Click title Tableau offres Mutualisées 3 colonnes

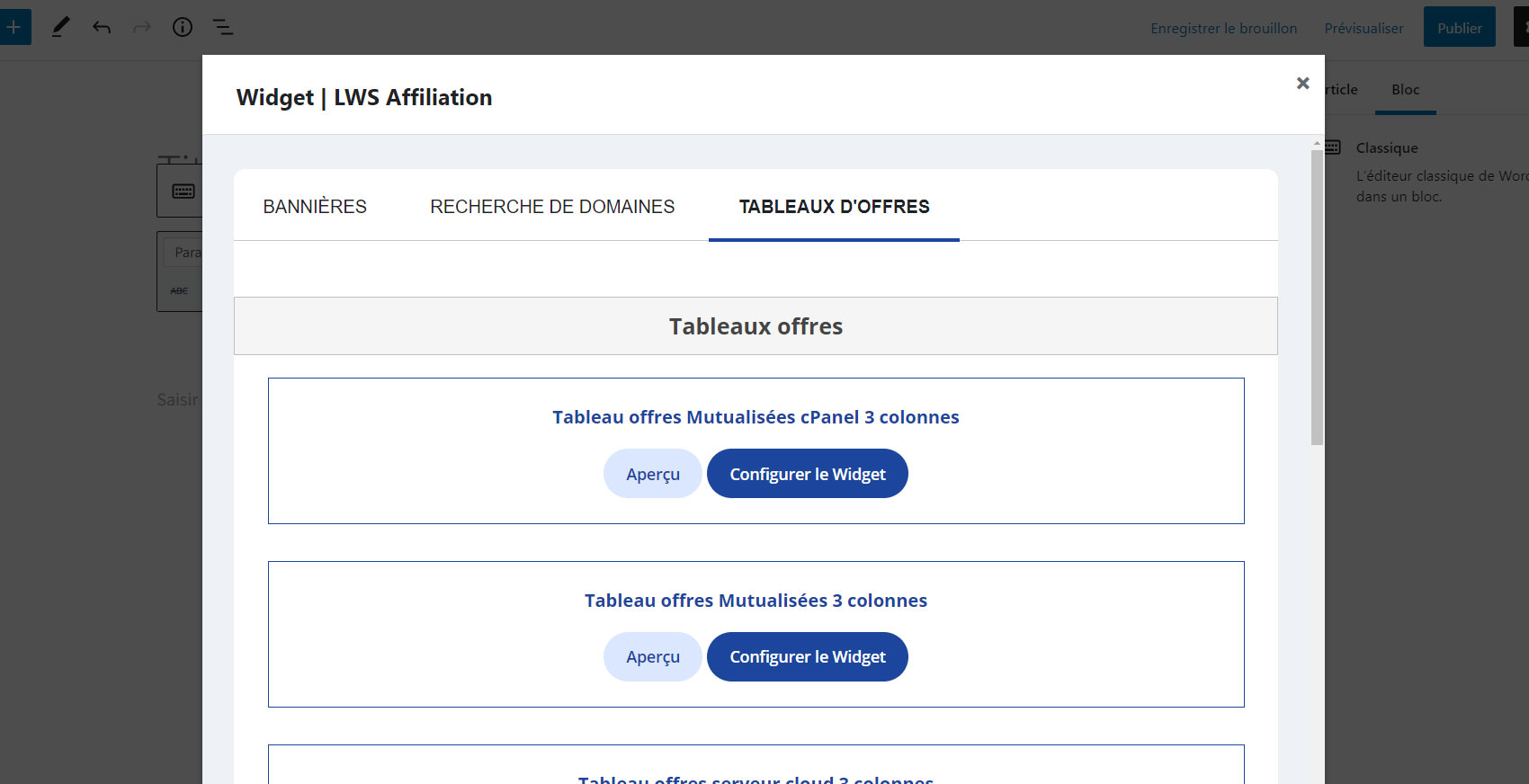click(x=756, y=601)
